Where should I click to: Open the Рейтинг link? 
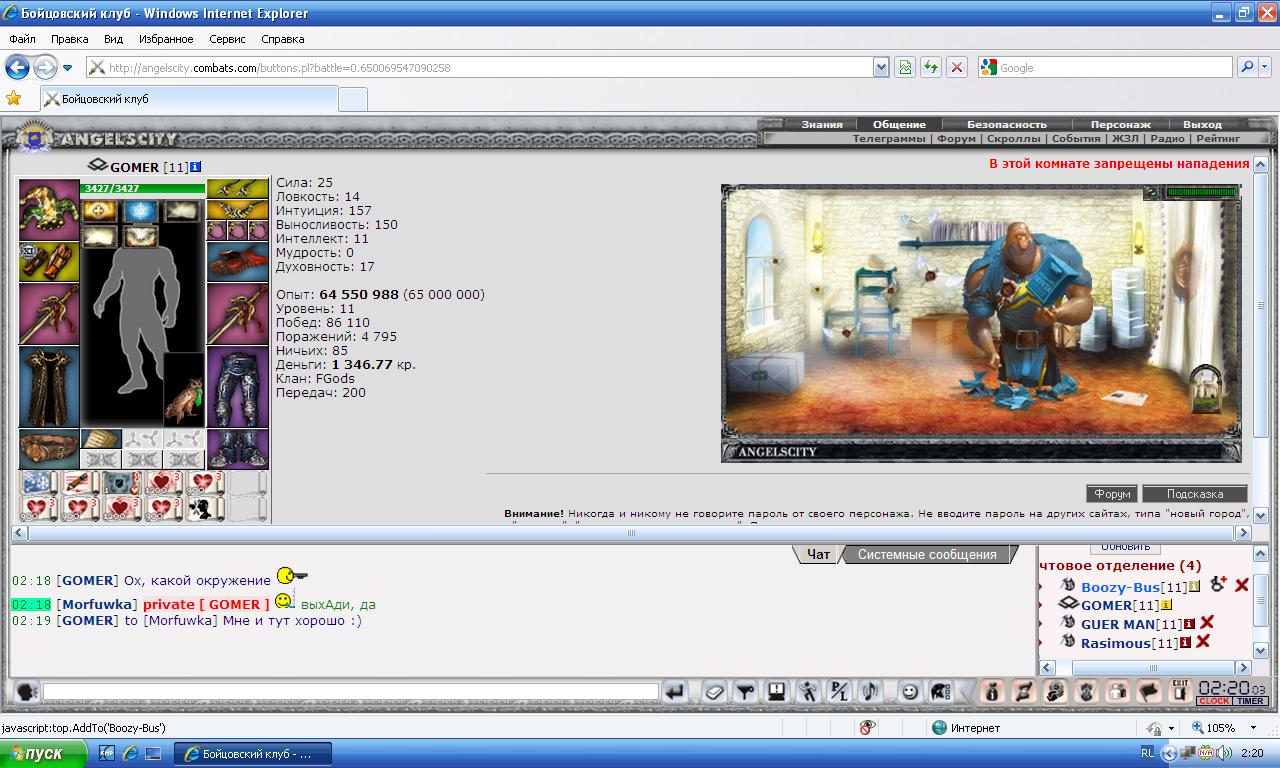point(1218,139)
